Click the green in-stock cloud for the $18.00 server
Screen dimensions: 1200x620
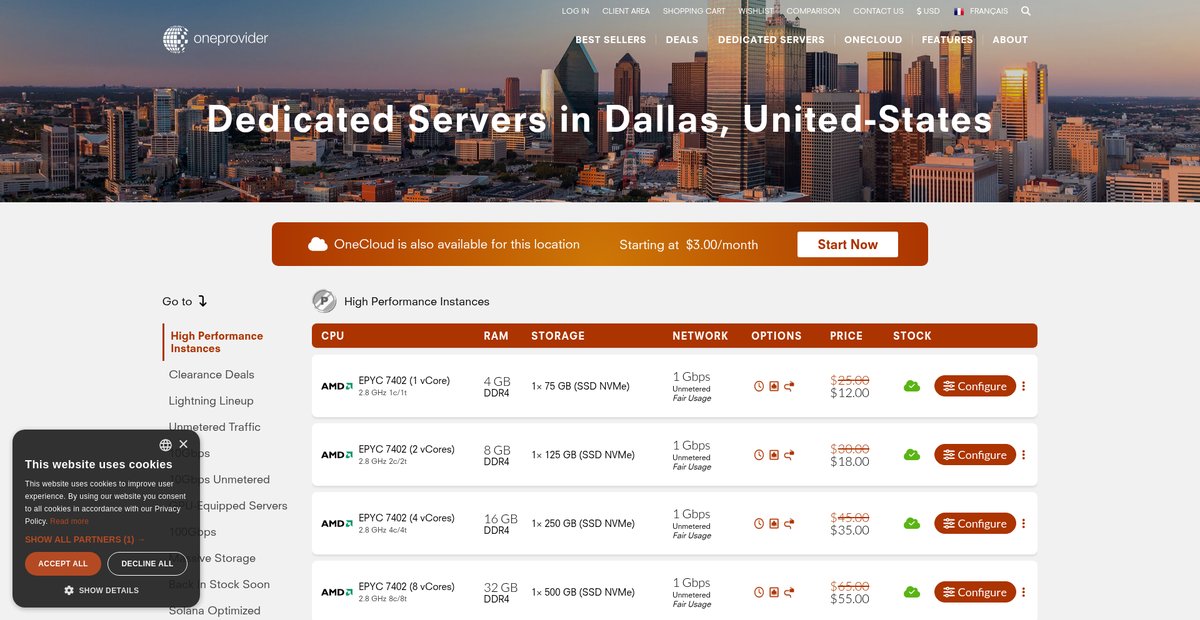[x=912, y=455]
